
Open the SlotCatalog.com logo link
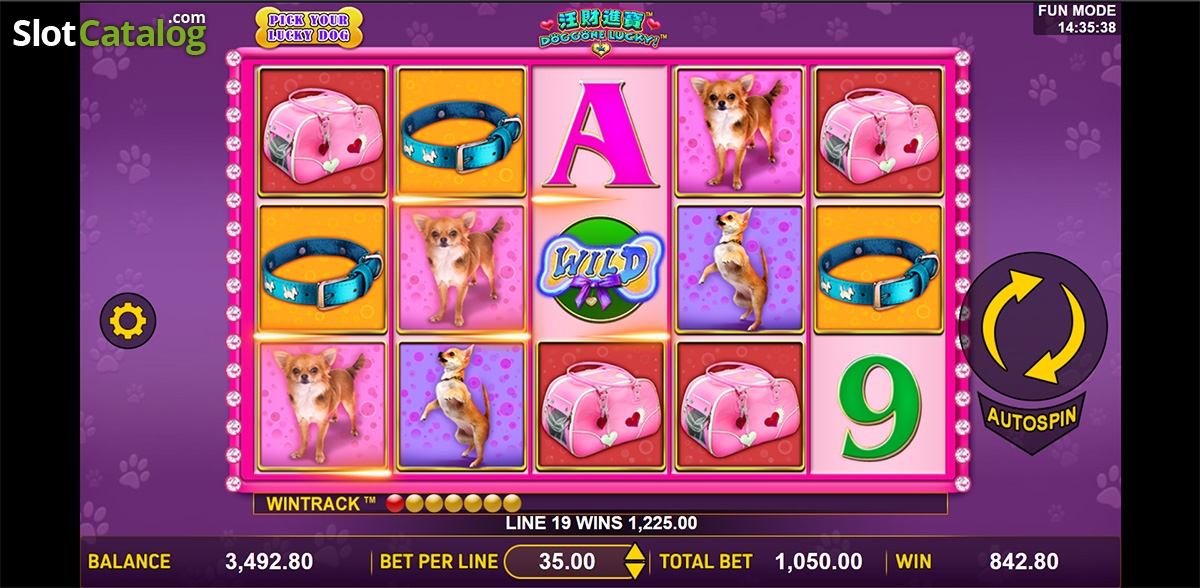click(109, 32)
